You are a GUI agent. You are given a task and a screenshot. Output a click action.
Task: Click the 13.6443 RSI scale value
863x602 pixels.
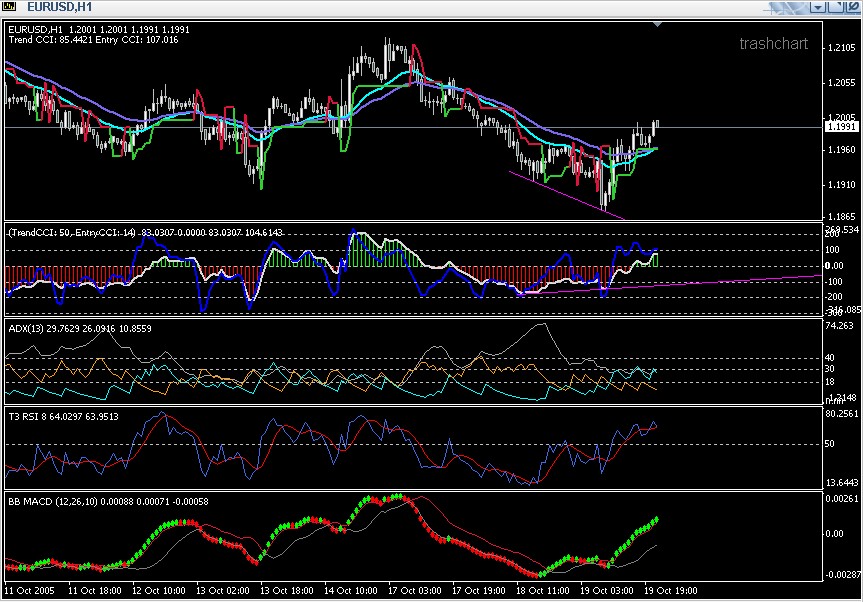pyautogui.click(x=842, y=483)
